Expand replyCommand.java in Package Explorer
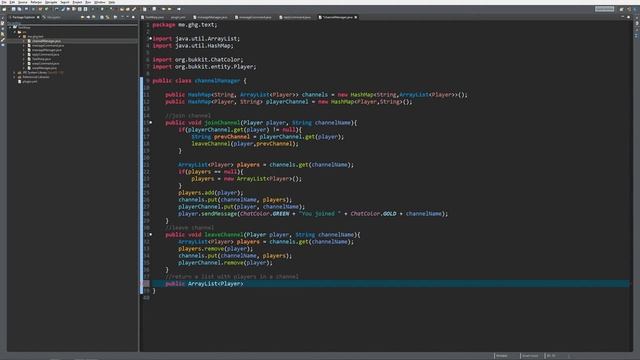The image size is (640, 360). (x=24, y=54)
